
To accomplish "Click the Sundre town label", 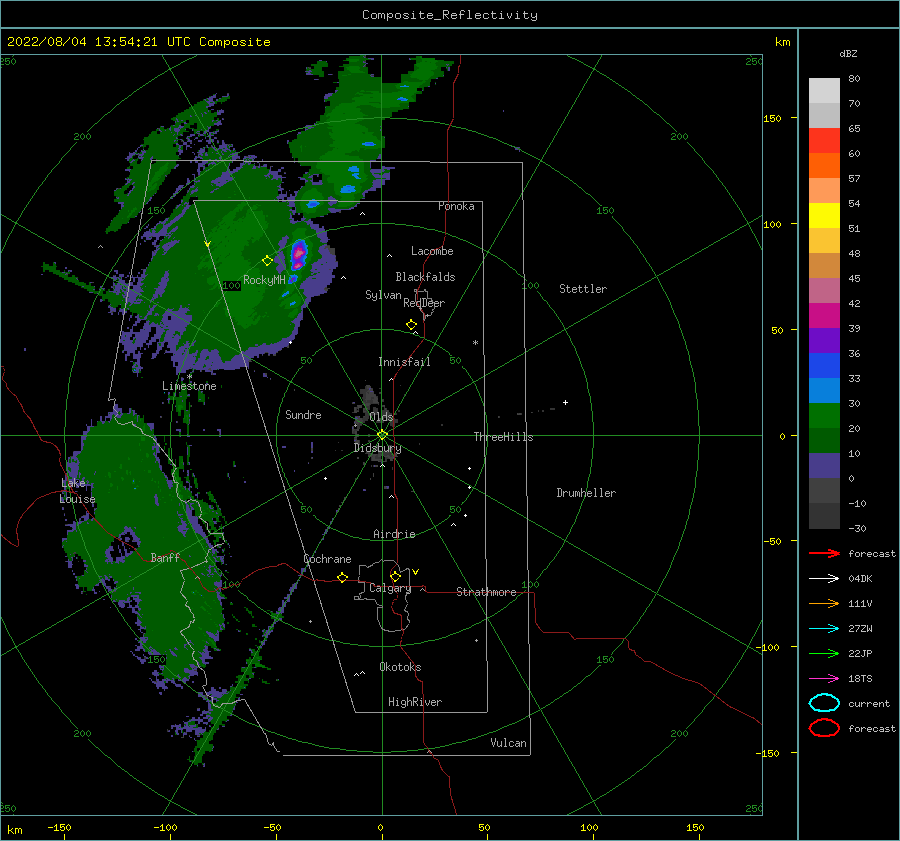I will 303,414.
